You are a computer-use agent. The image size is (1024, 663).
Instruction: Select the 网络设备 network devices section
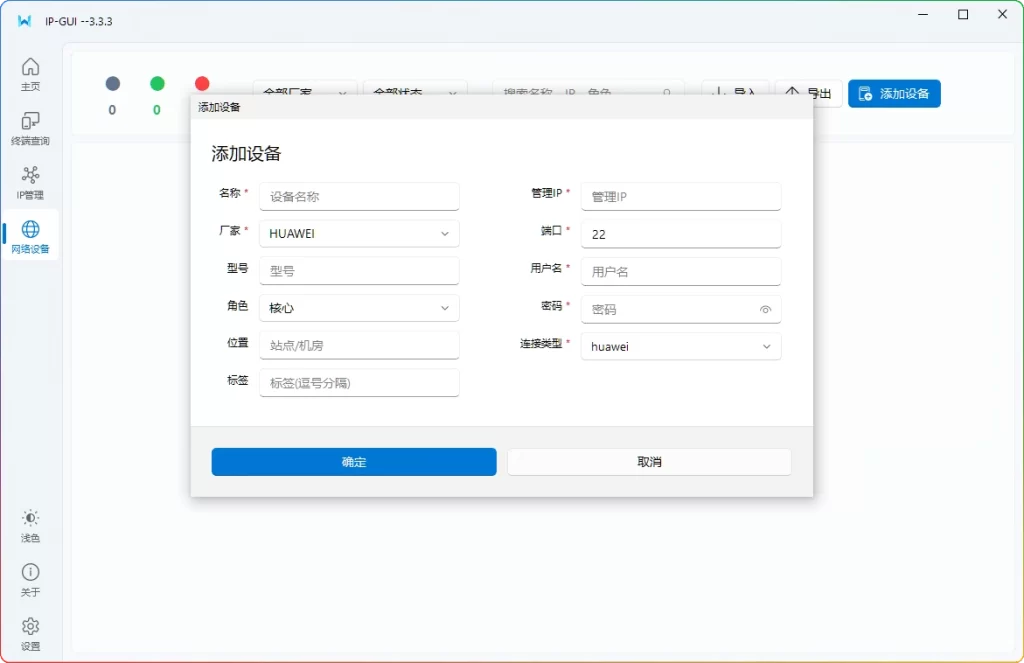click(30, 236)
